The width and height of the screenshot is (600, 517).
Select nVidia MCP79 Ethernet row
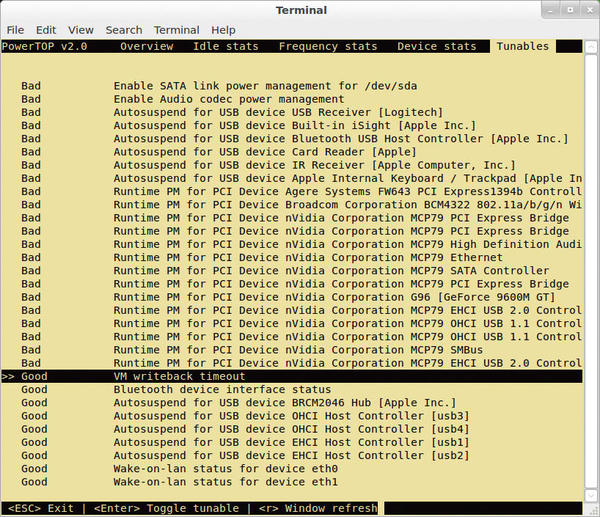[x=292, y=258]
